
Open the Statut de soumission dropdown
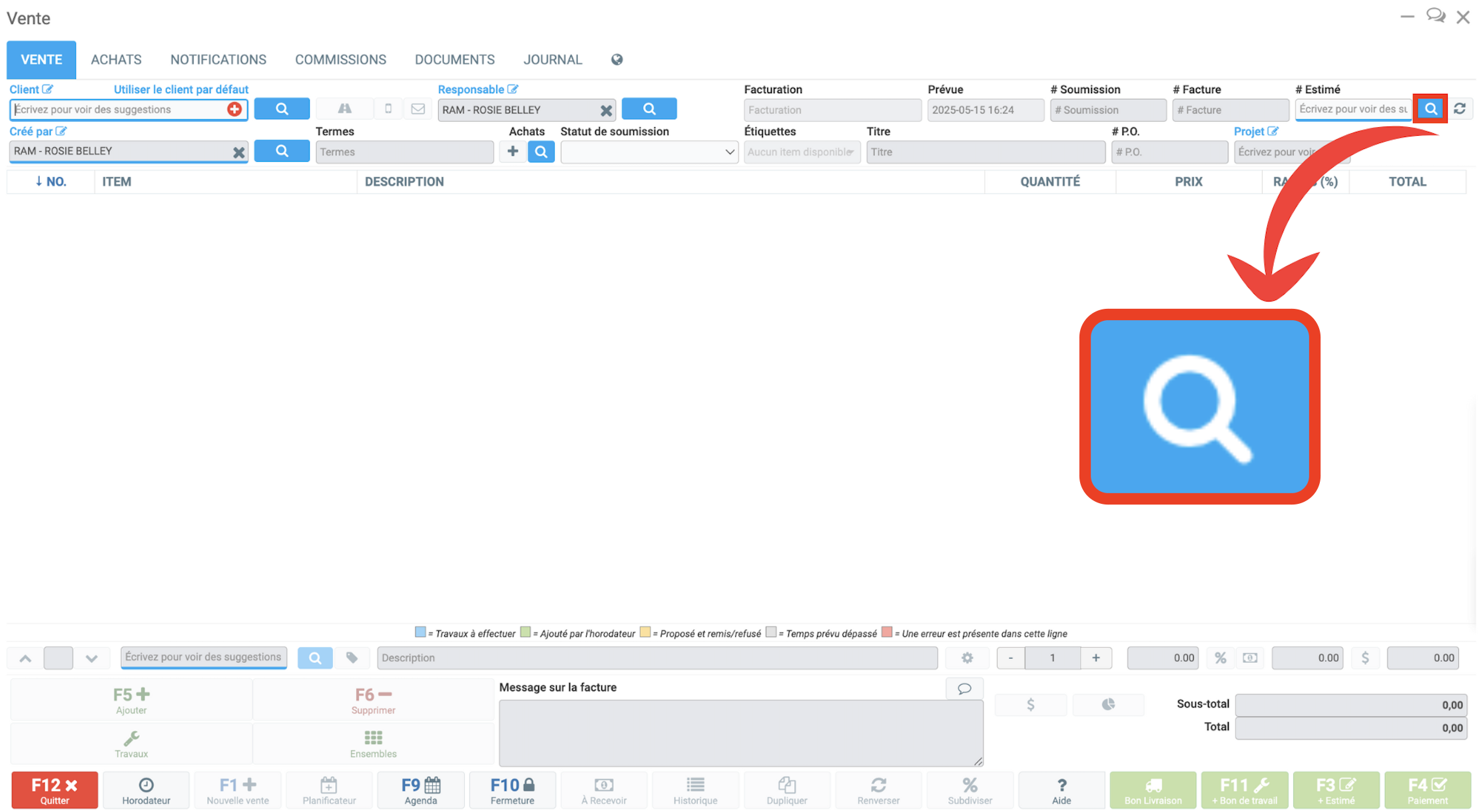point(649,152)
